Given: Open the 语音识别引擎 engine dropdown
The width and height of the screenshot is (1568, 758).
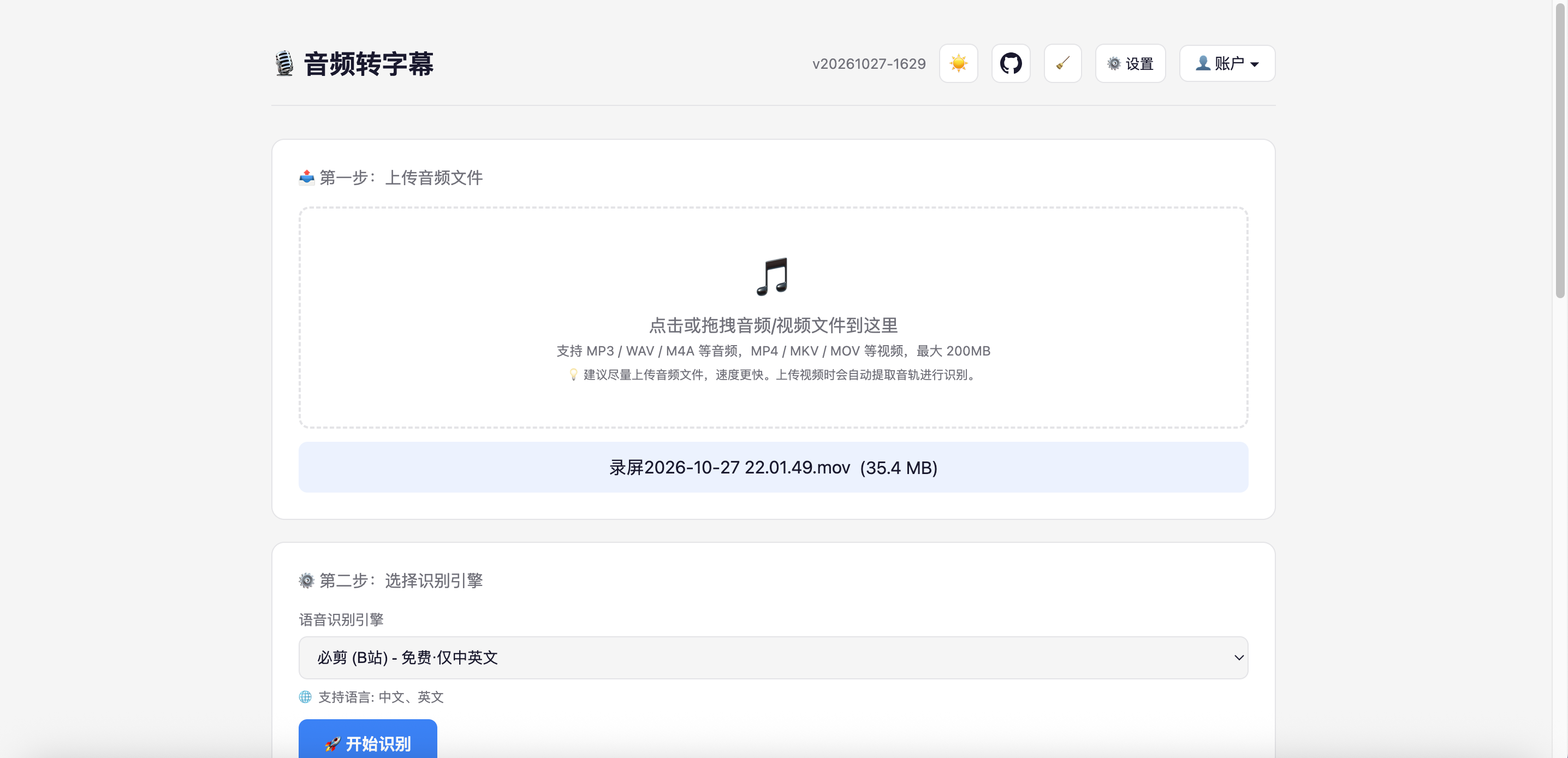Looking at the screenshot, I should [x=773, y=658].
